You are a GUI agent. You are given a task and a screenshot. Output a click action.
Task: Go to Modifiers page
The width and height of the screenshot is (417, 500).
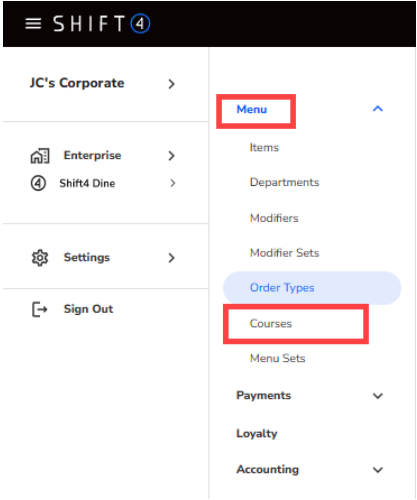point(274,218)
